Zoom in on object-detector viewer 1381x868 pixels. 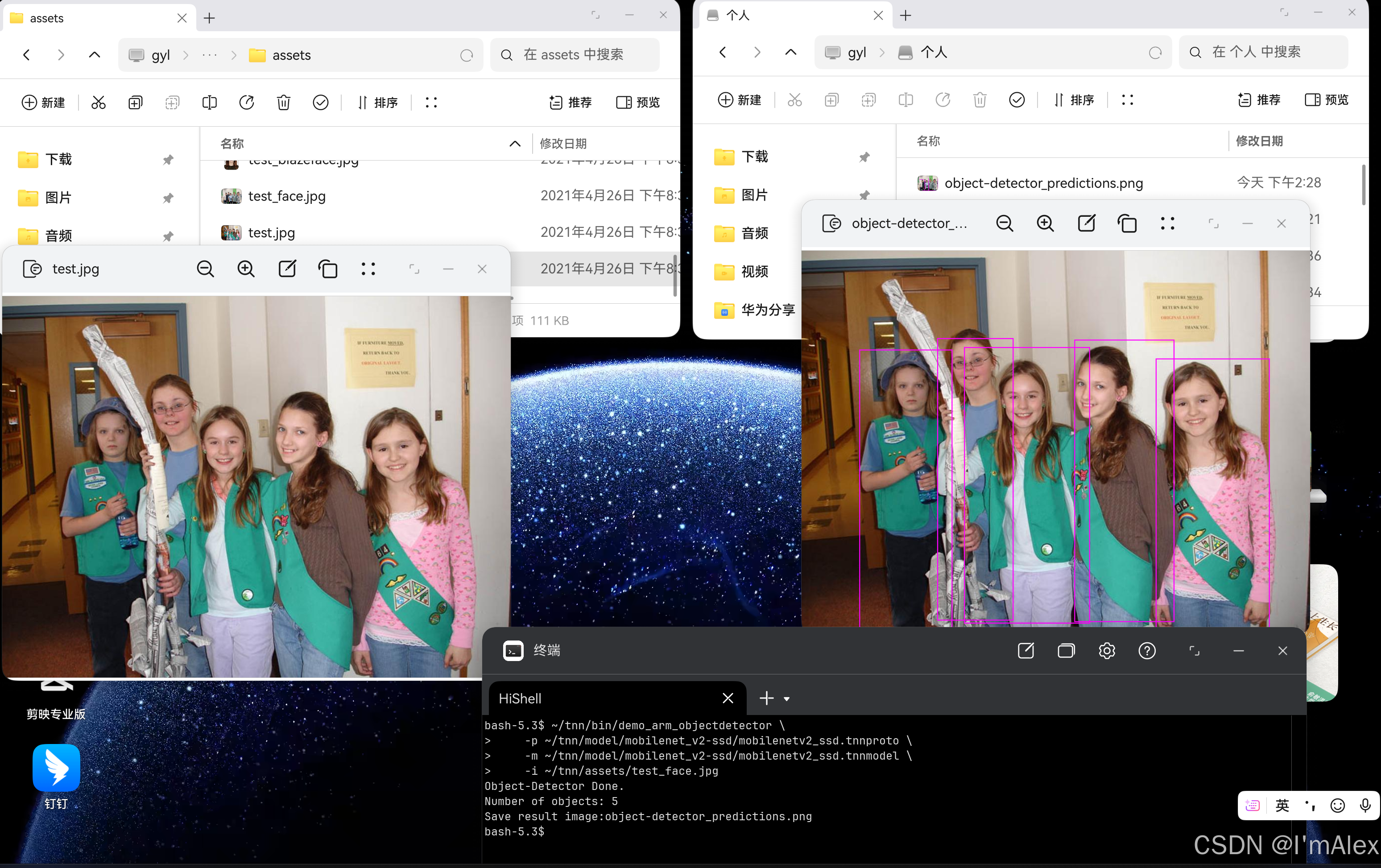(x=1046, y=223)
